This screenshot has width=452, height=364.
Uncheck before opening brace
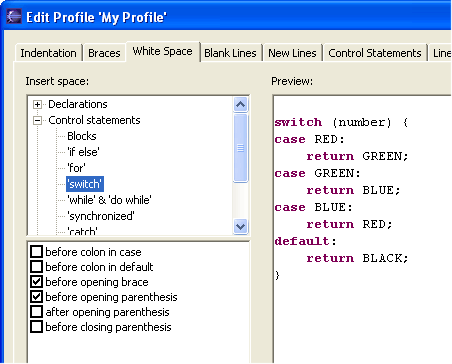(36, 282)
